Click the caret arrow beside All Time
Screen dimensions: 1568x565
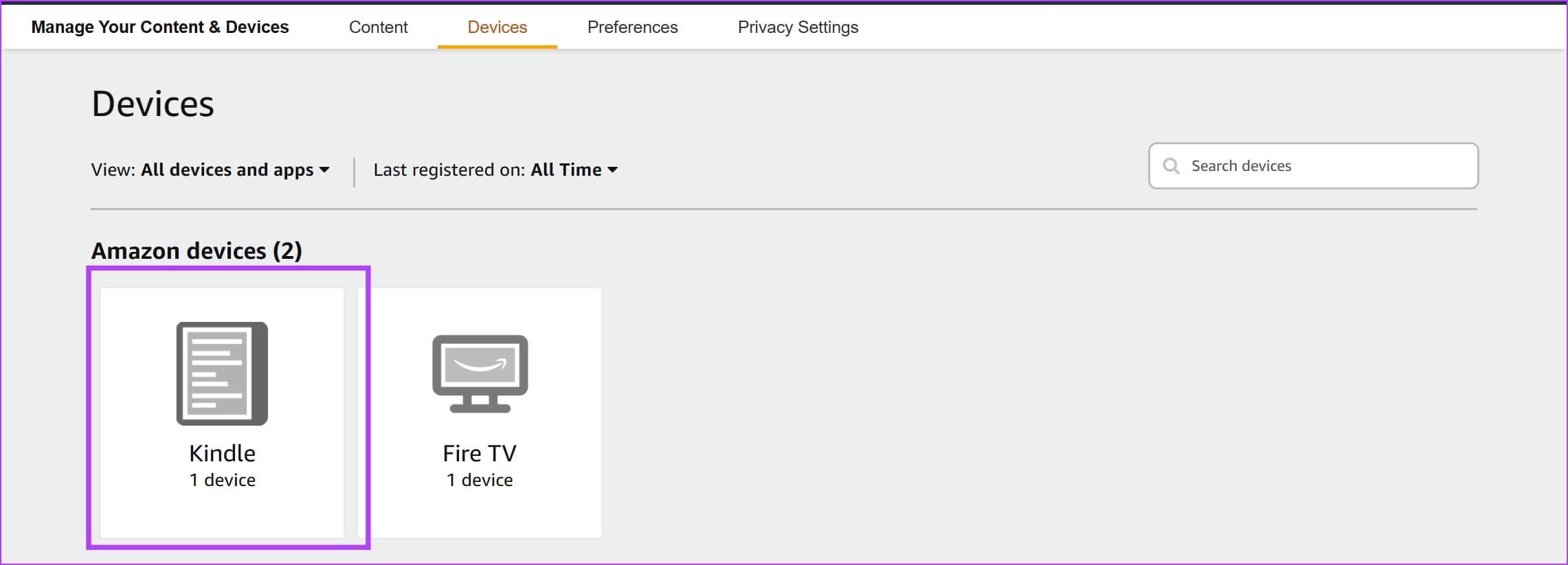612,170
